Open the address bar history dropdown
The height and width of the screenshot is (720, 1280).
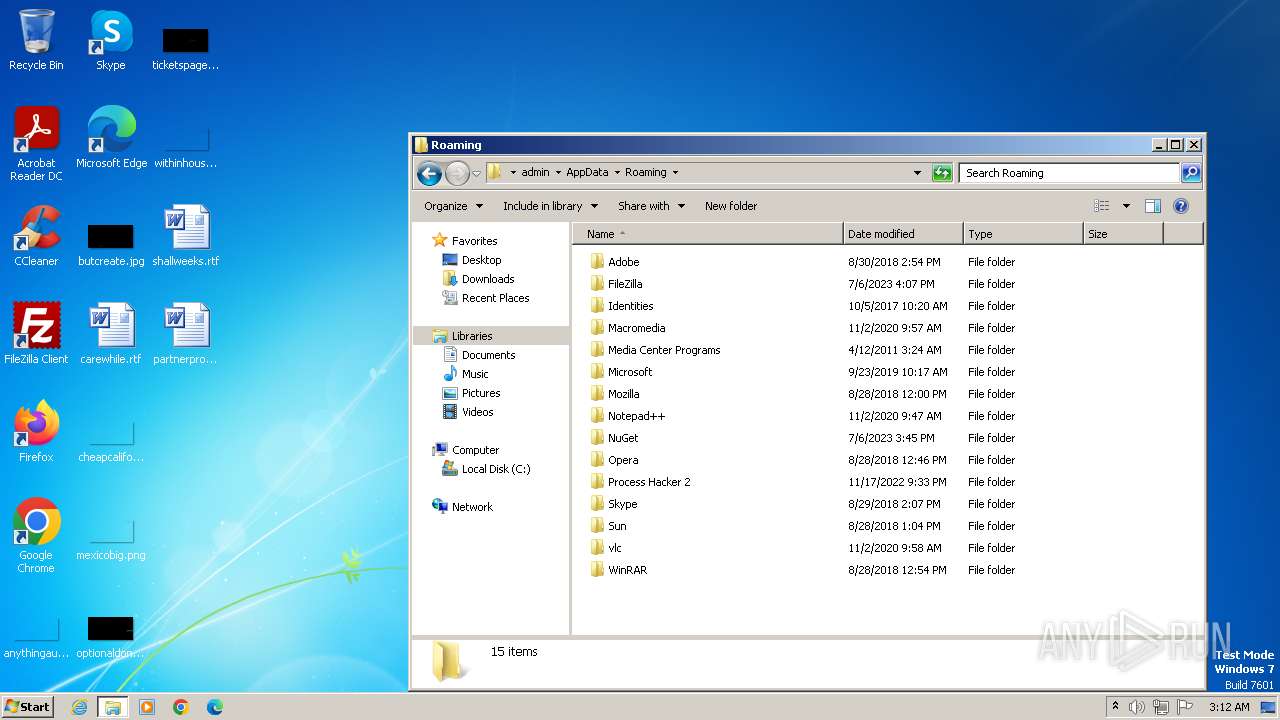(x=917, y=173)
